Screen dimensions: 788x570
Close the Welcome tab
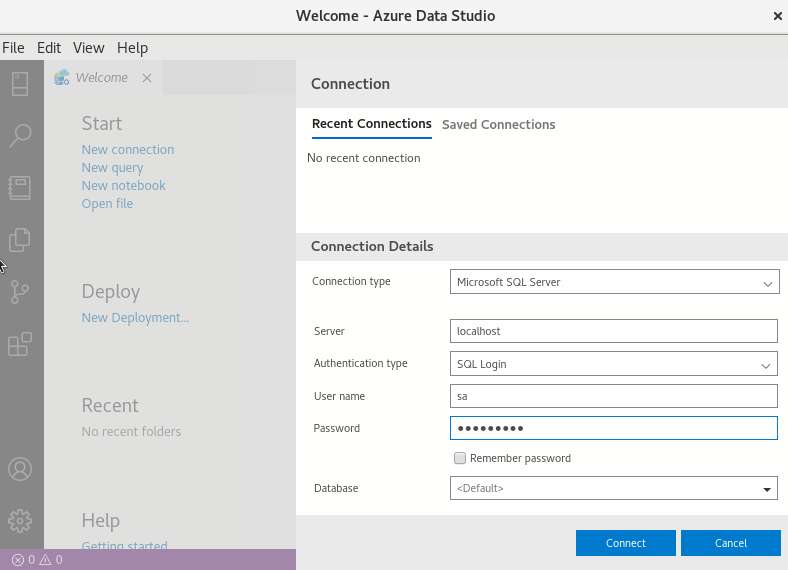point(146,78)
